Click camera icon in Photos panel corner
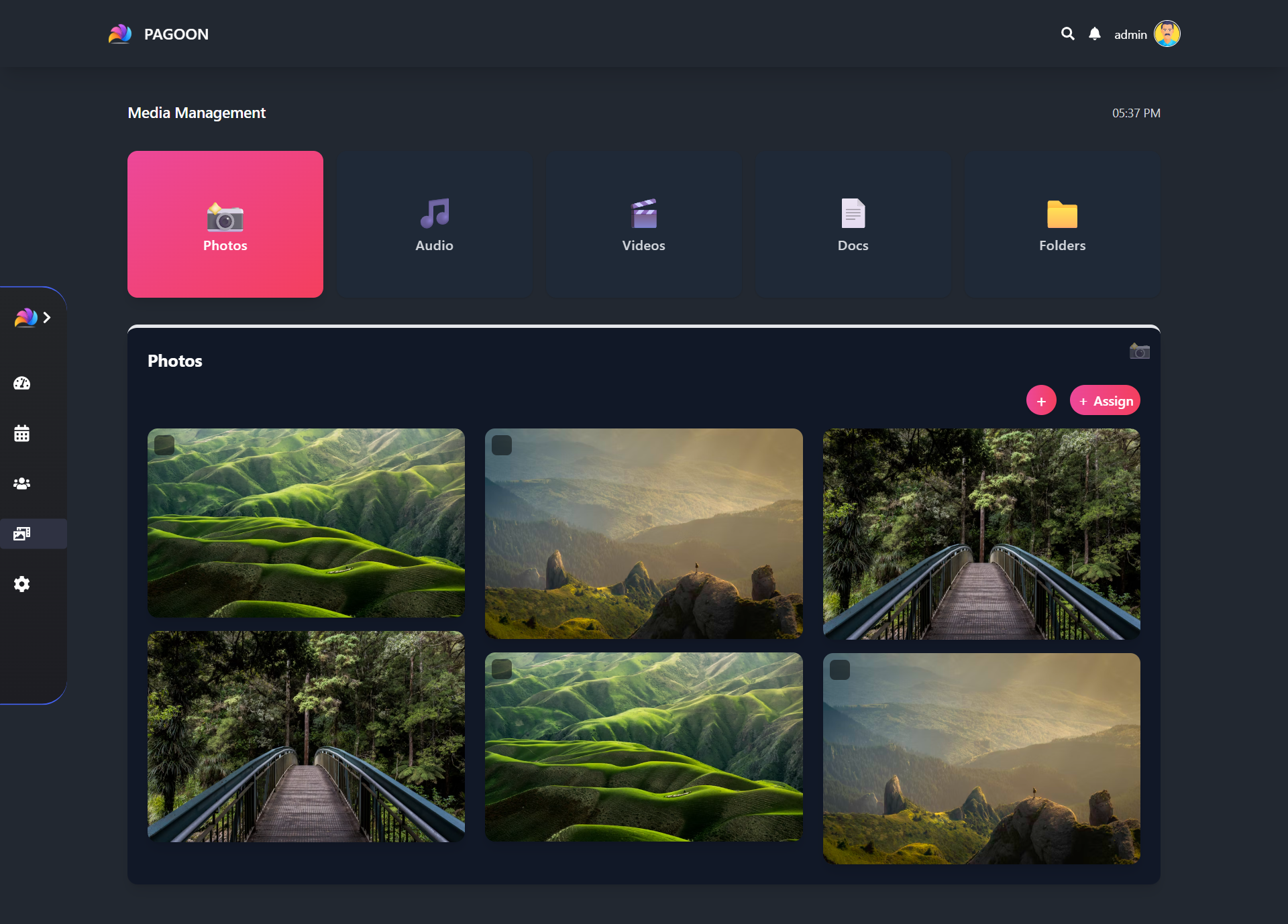The width and height of the screenshot is (1288, 924). click(x=1139, y=351)
